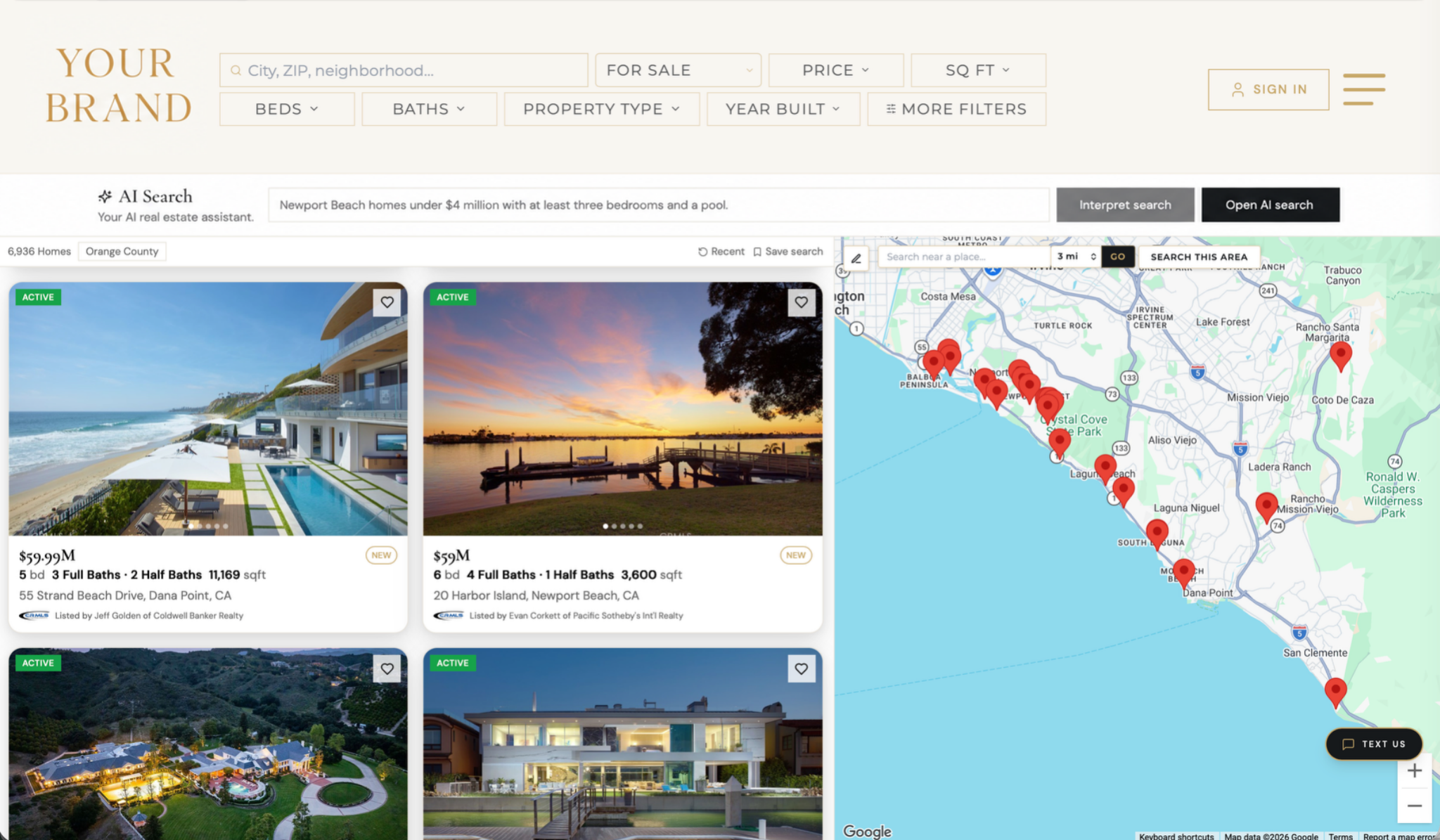
Task: Expand the Sq Ft filter
Action: coord(978,70)
